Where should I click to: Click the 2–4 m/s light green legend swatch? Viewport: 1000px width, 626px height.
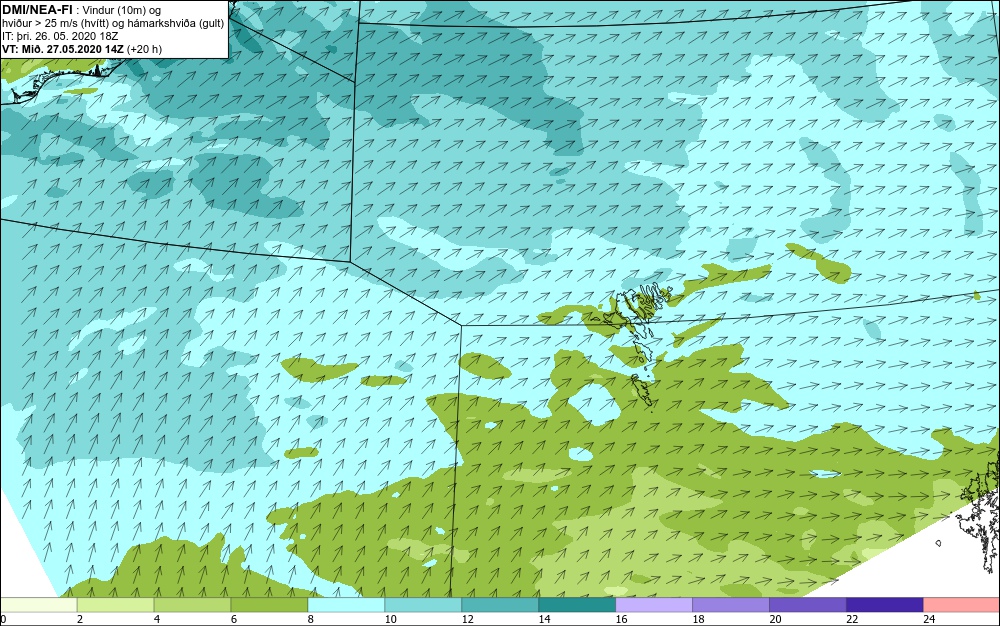(115, 604)
